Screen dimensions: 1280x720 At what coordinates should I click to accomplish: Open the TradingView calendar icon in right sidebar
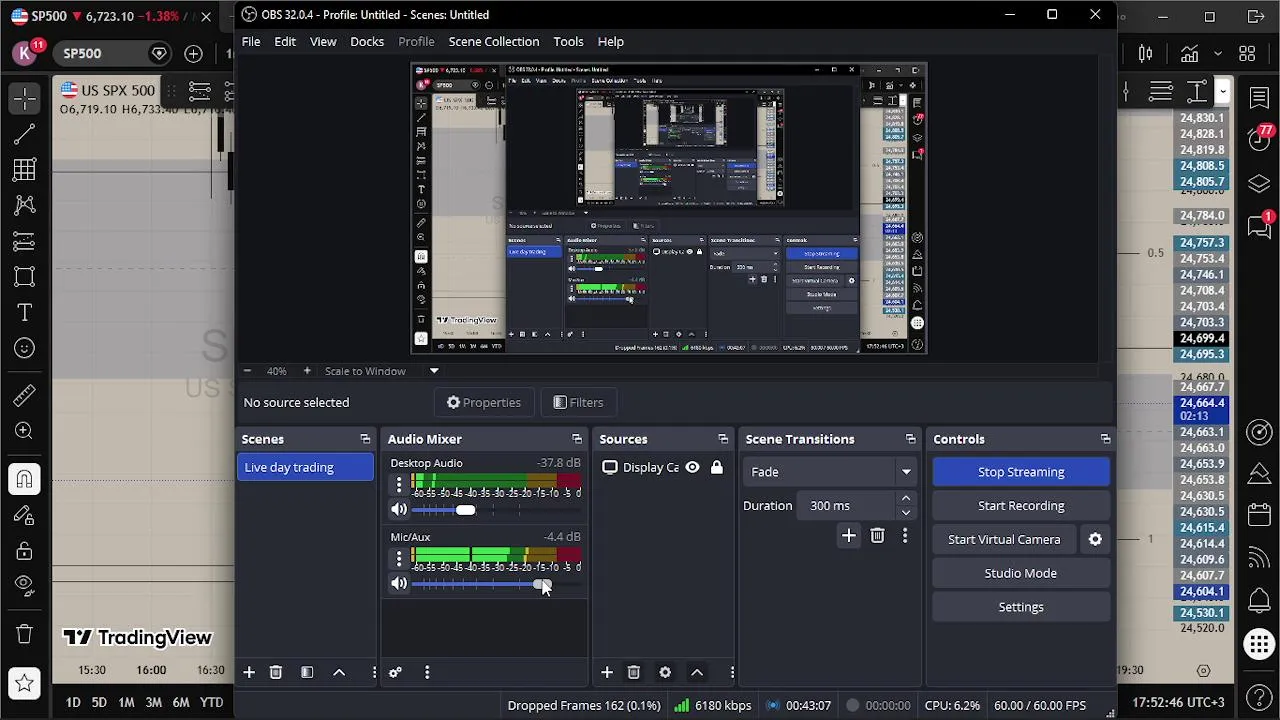pos(1259,515)
